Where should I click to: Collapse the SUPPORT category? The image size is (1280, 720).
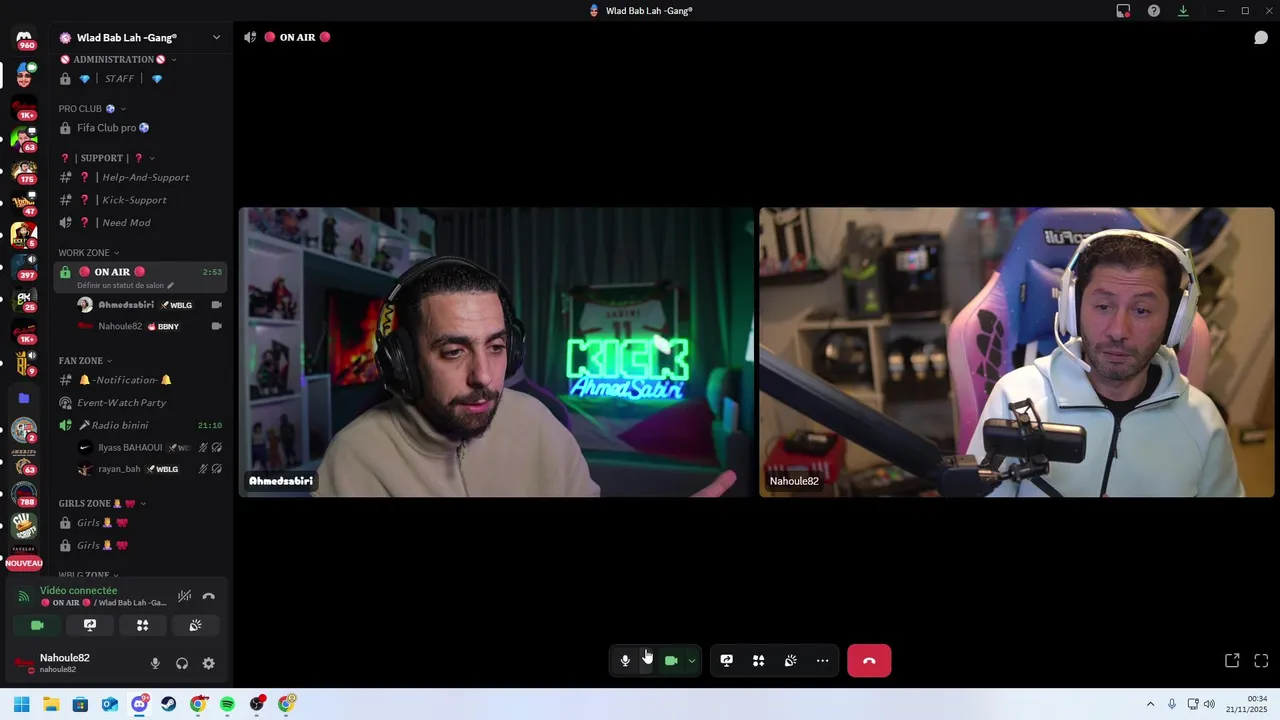point(108,158)
